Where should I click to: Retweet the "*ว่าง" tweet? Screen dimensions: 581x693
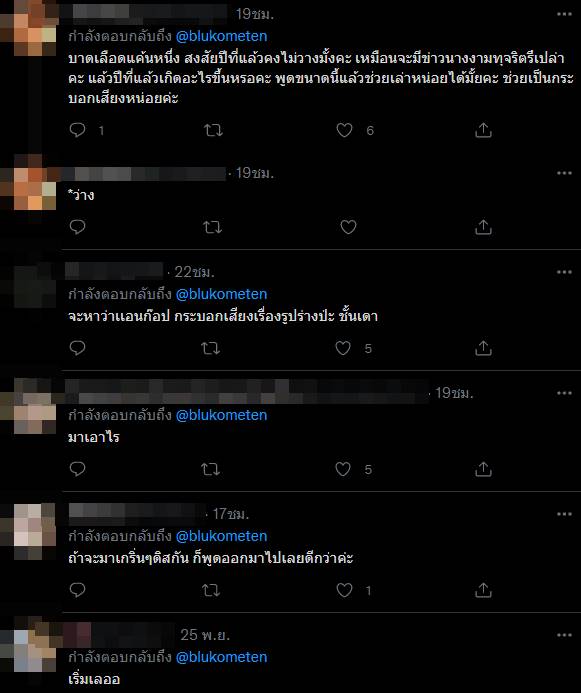click(213, 227)
